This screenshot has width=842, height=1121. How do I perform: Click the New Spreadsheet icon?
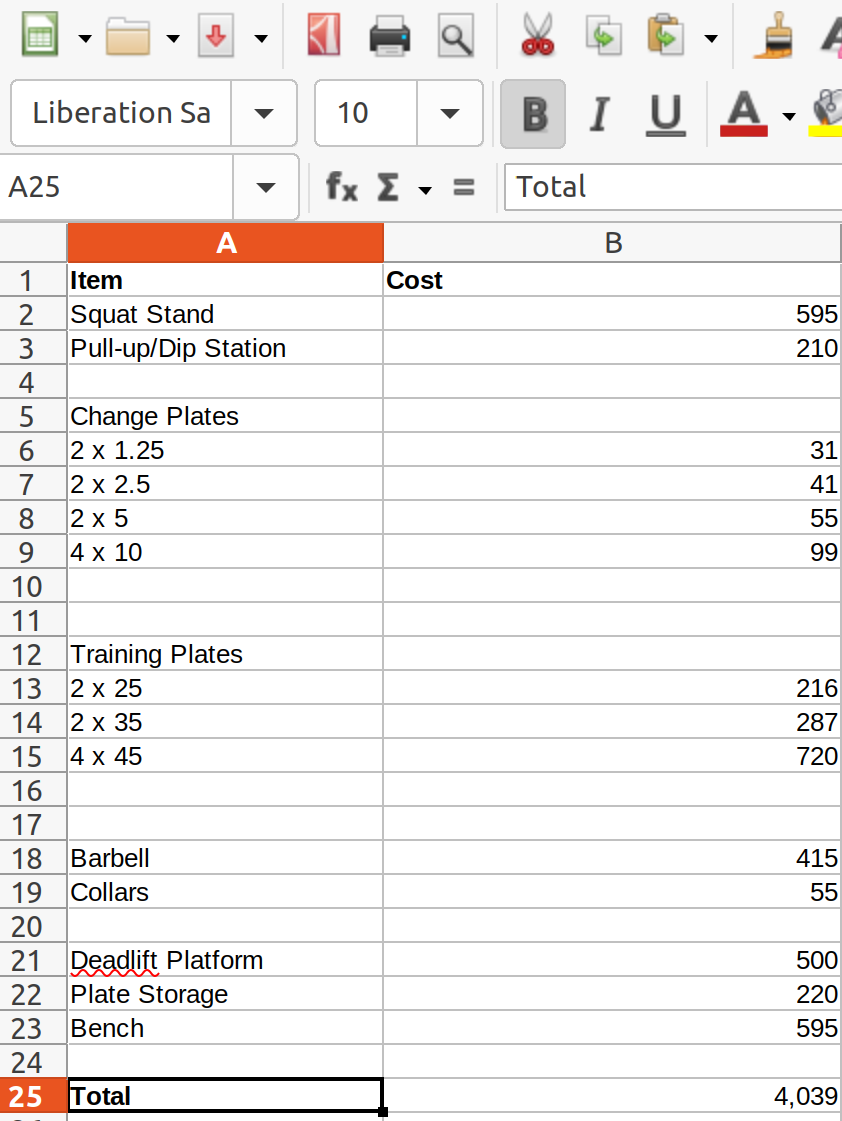39,37
